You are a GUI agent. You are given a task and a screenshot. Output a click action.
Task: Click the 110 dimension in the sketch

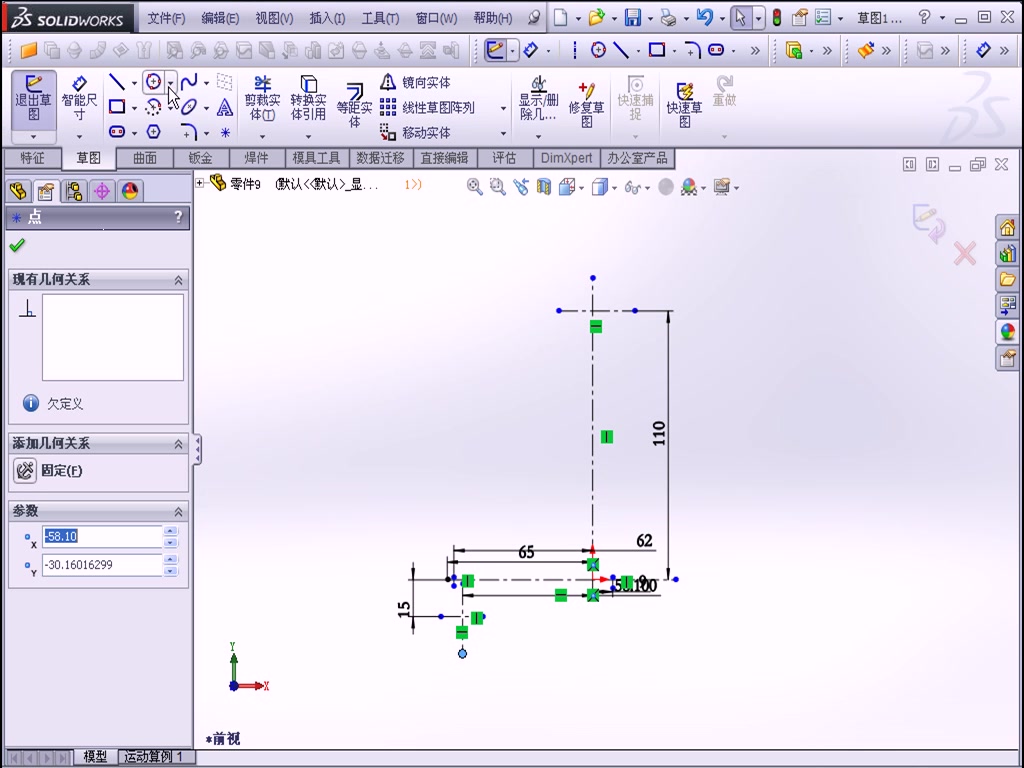(x=659, y=433)
